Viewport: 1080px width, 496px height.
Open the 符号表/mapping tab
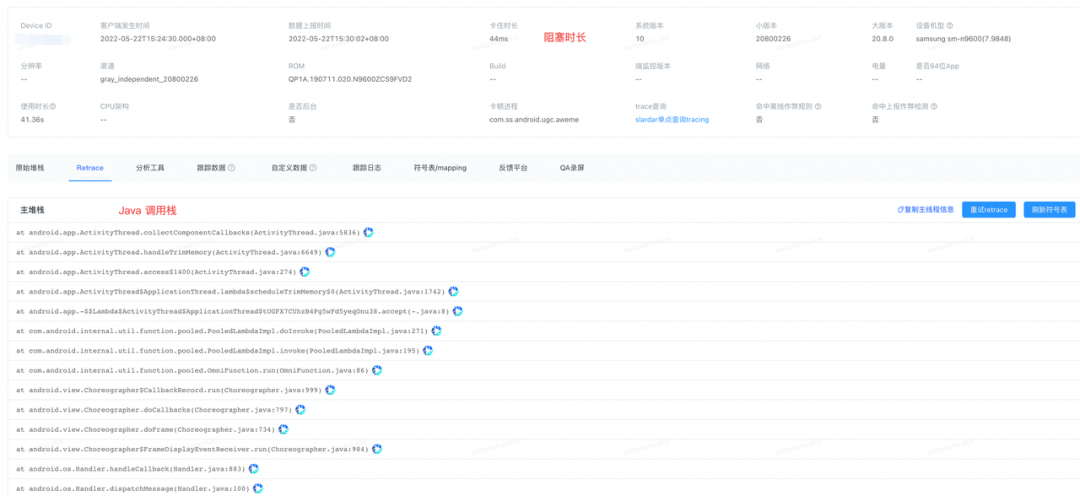point(440,167)
